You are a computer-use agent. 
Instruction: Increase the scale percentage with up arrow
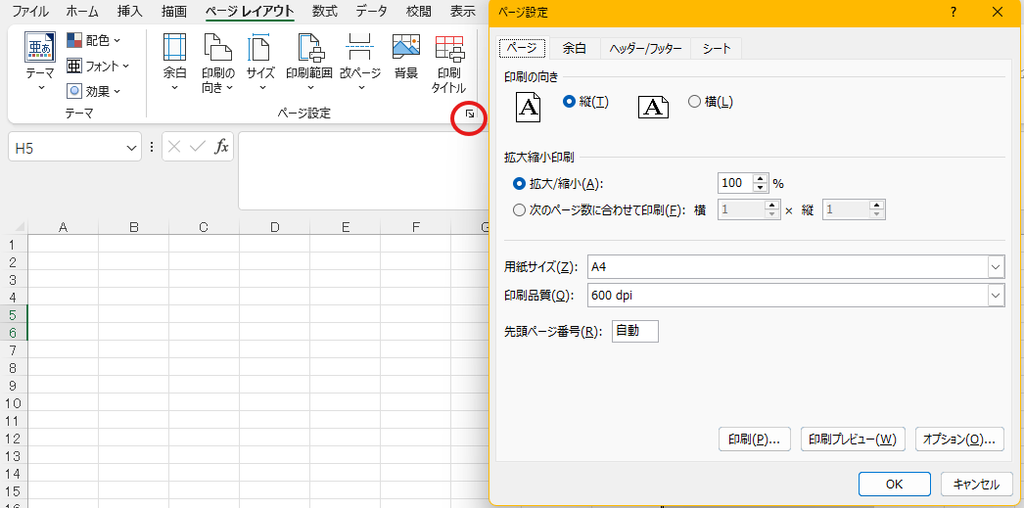pos(760,179)
